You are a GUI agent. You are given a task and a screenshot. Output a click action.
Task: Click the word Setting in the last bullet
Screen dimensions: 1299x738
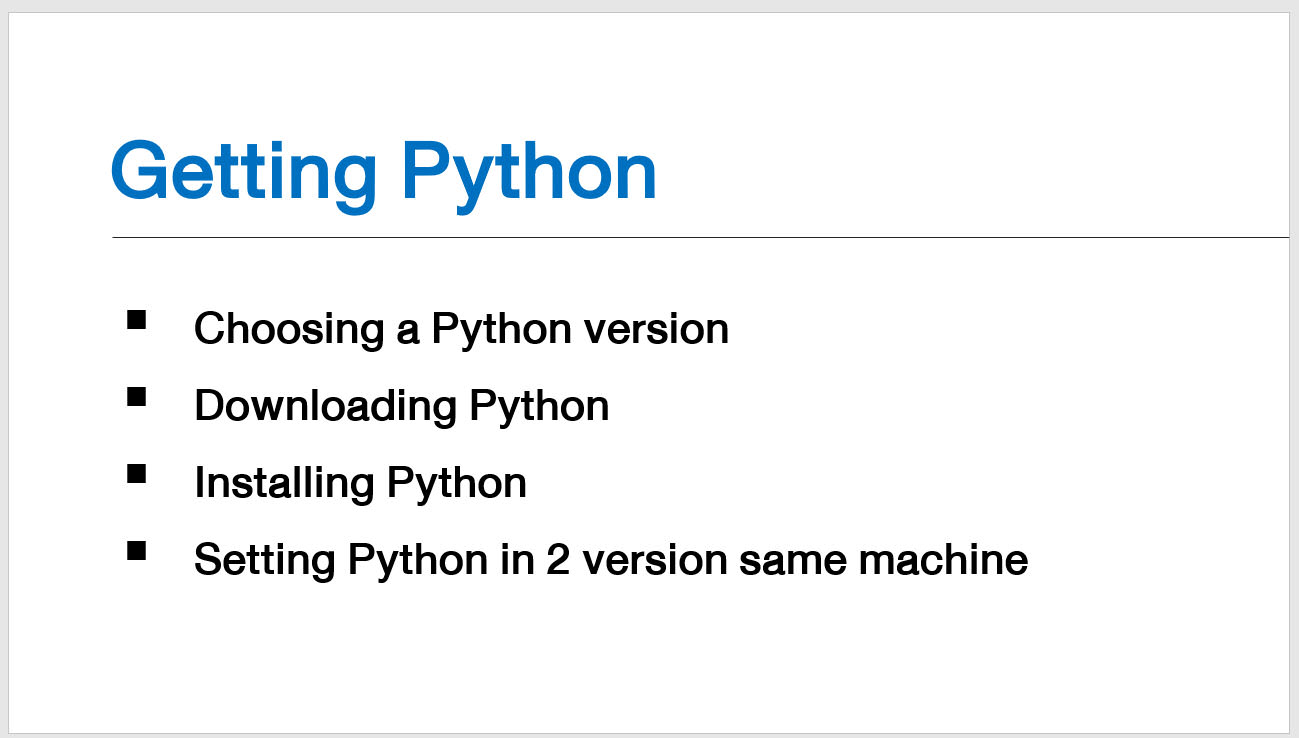coord(264,560)
